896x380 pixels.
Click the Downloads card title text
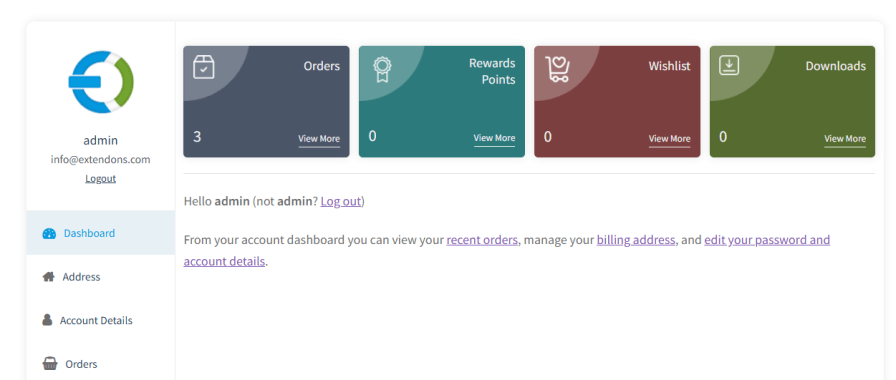(835, 66)
